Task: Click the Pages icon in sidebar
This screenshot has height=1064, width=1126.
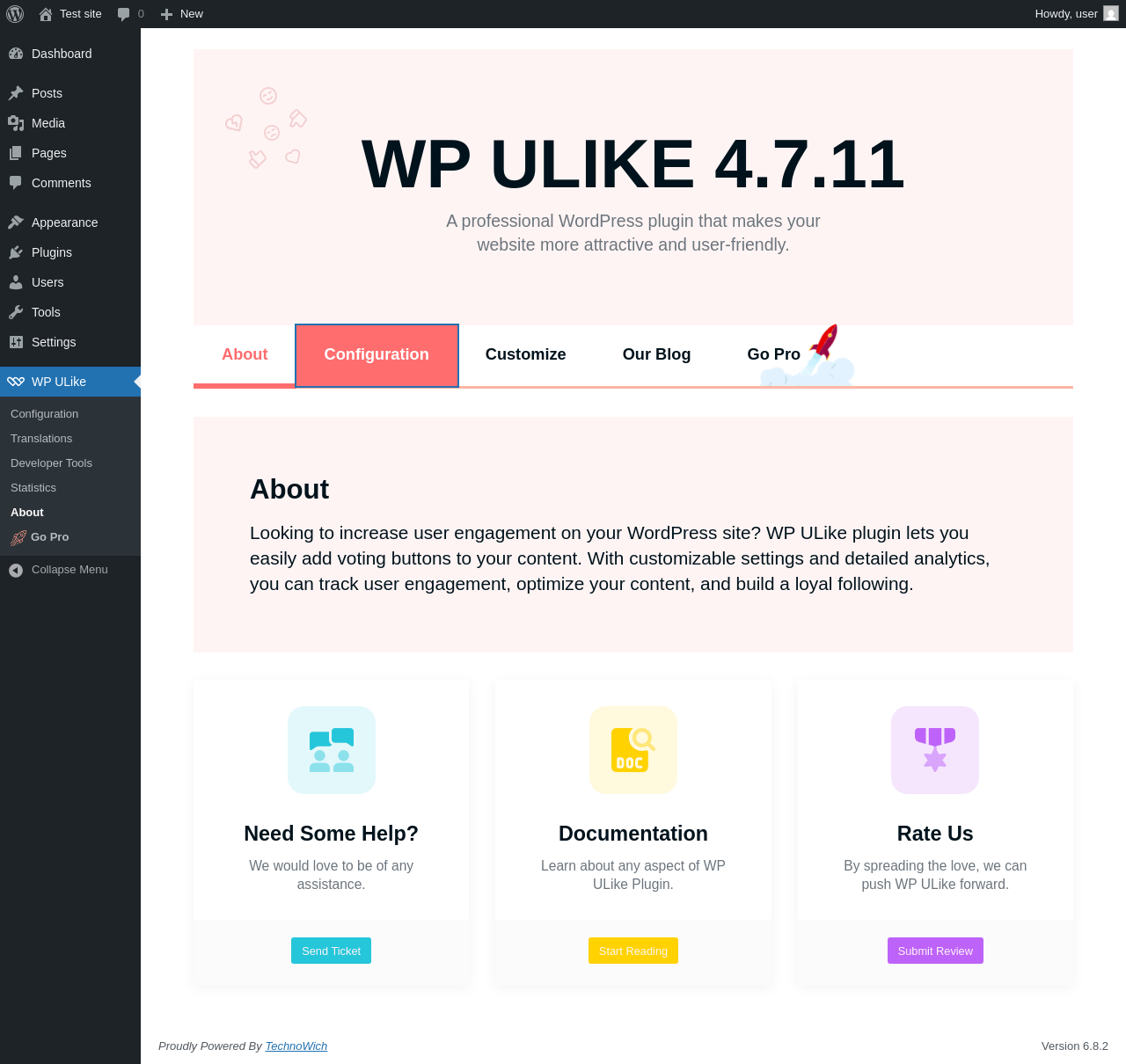Action: 16,153
